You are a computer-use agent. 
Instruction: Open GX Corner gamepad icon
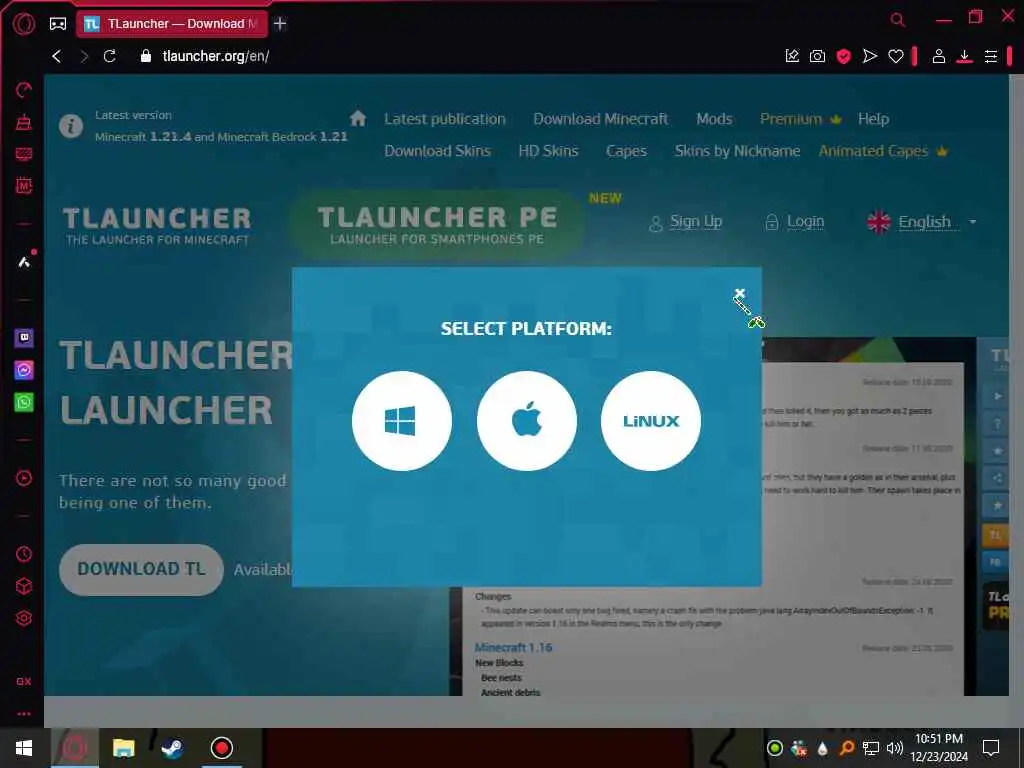pyautogui.click(x=58, y=24)
